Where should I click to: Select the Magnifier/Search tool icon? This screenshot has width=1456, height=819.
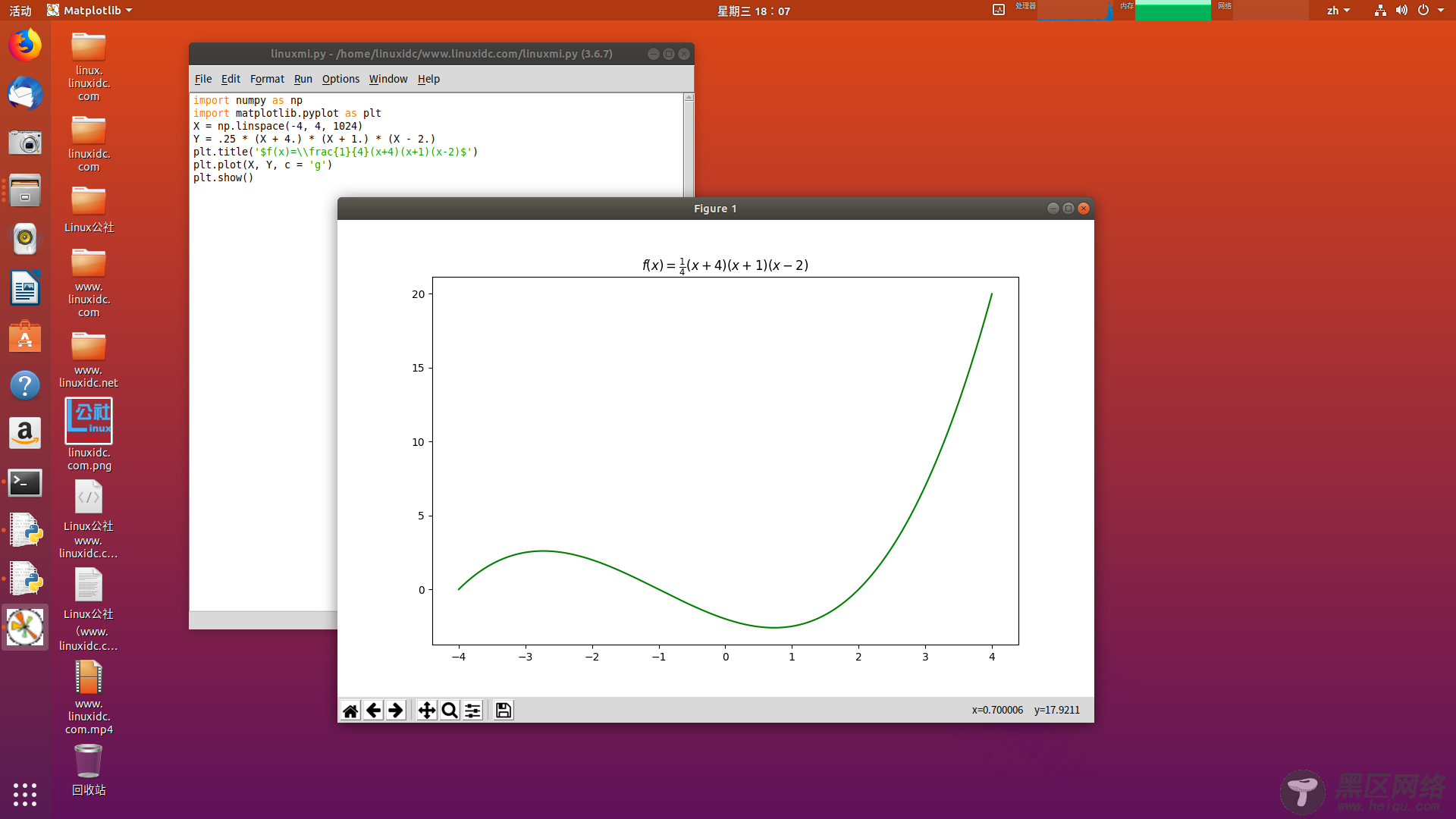click(449, 710)
